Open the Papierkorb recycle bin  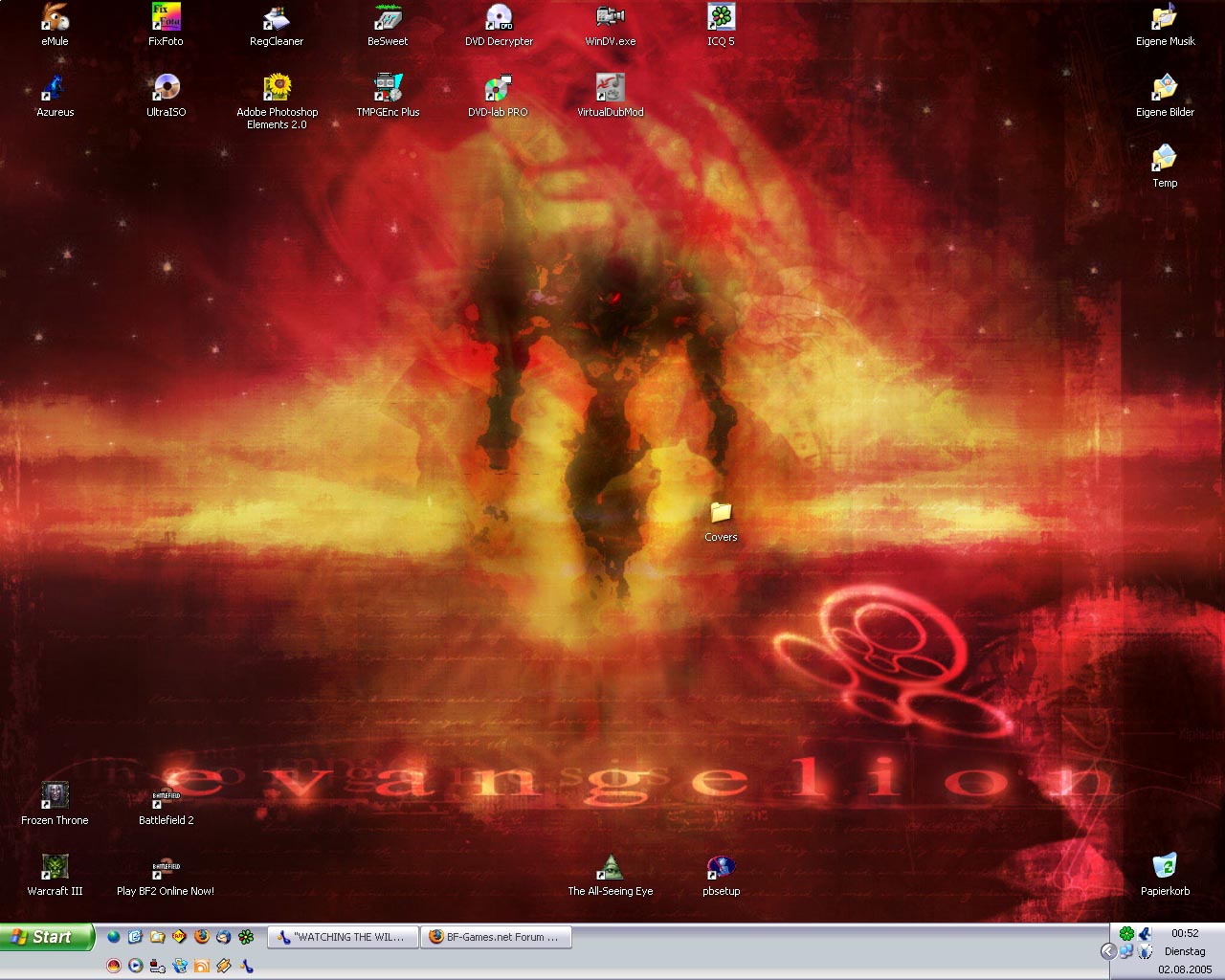(1165, 876)
